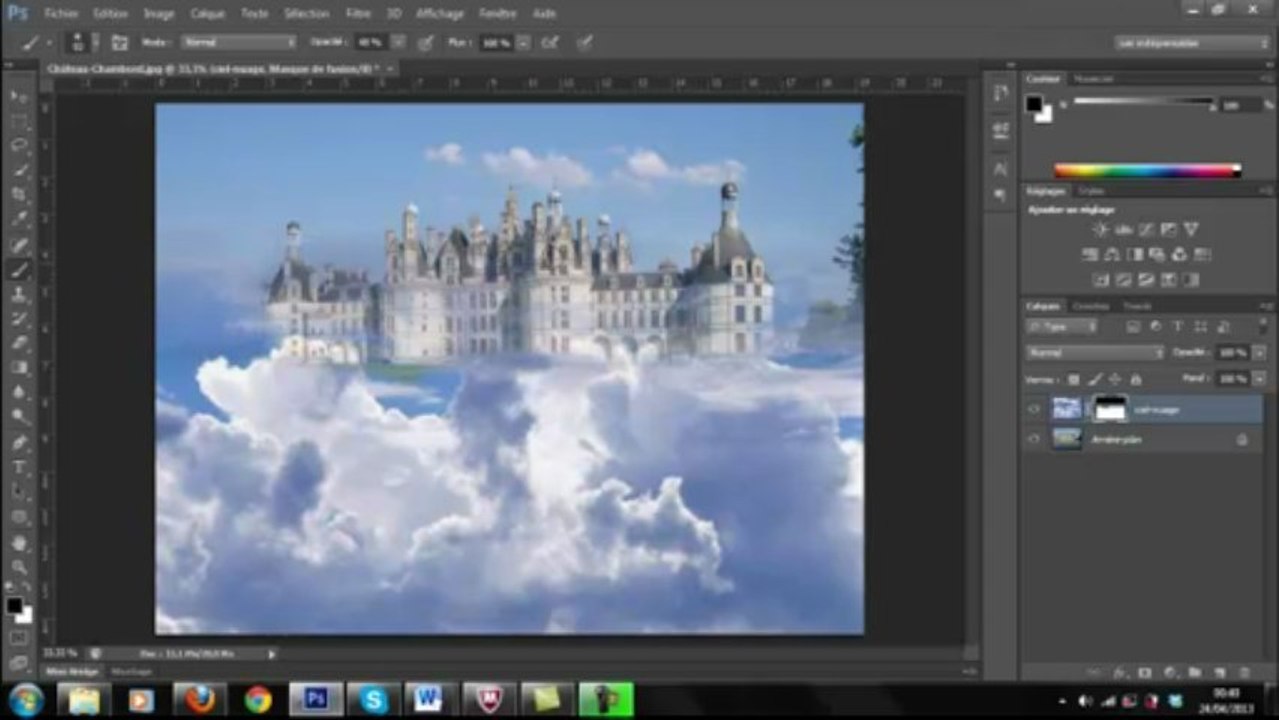
Task: Open the brush panel toggle in options bar
Action: coord(120,43)
